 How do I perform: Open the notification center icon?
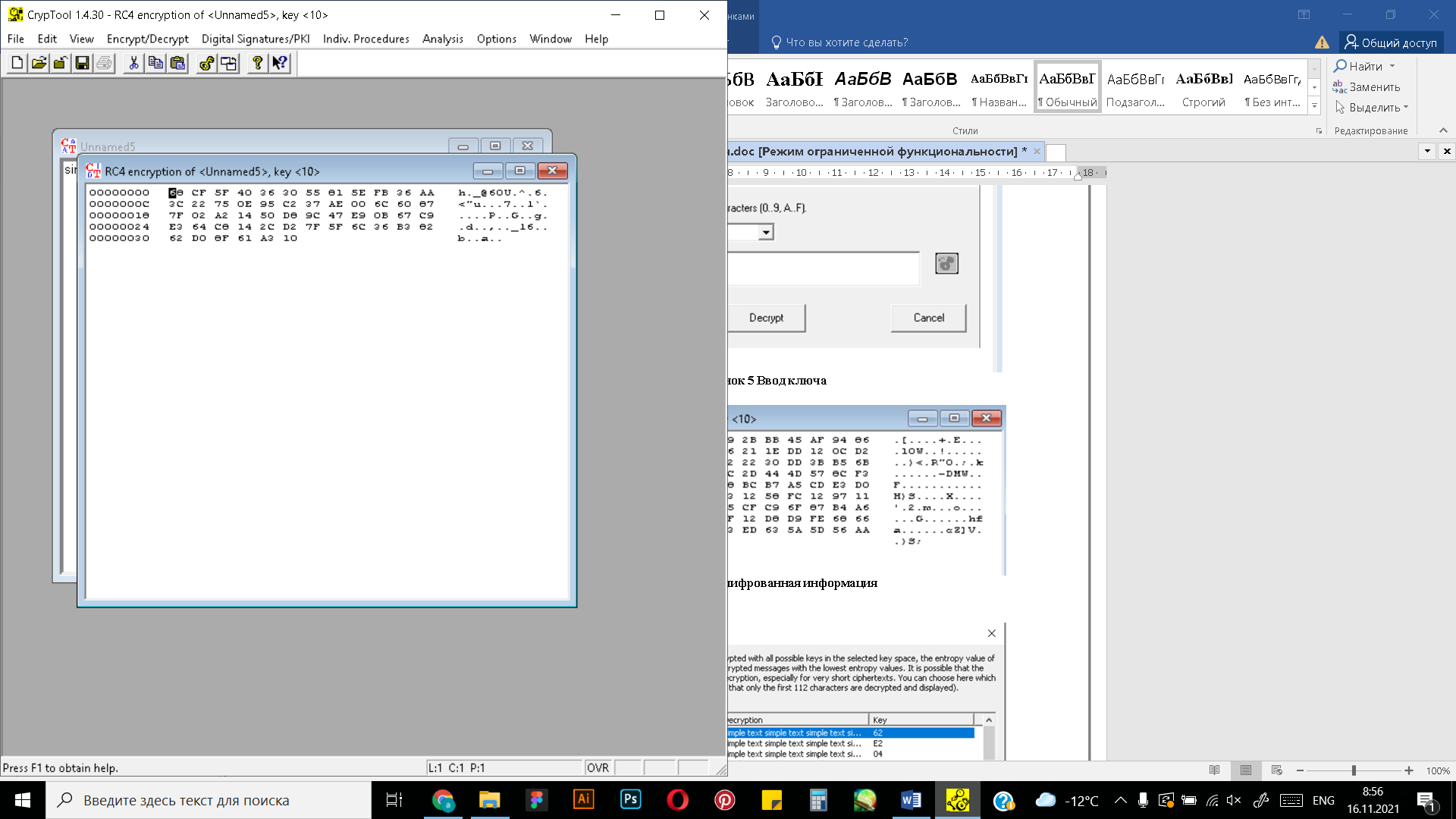1426,800
